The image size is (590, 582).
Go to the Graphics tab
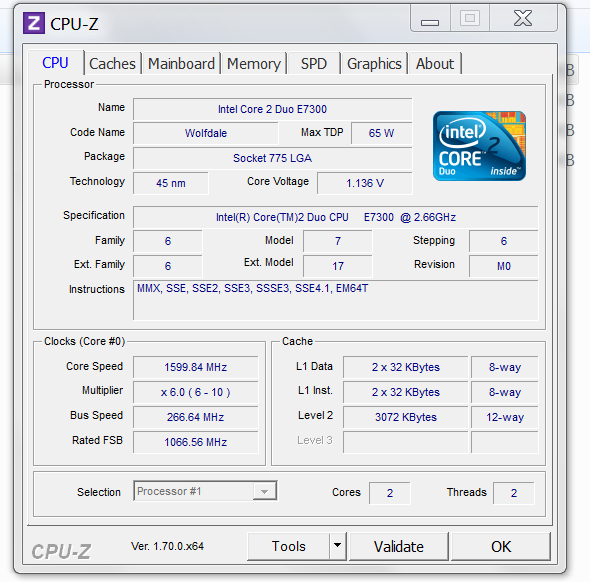374,64
